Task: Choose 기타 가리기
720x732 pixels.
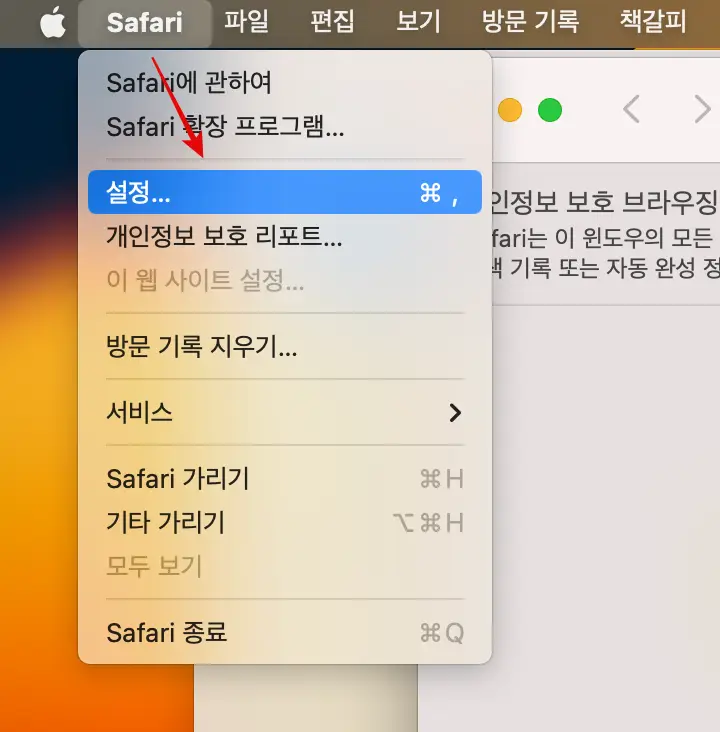Action: 285,522
